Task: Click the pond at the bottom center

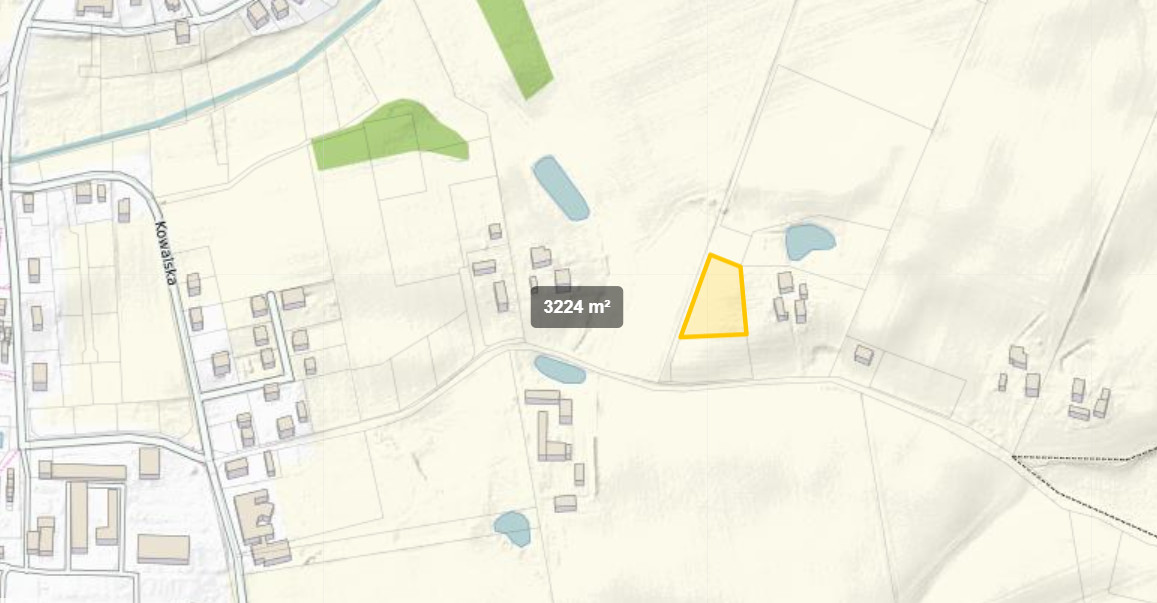Action: (512, 528)
